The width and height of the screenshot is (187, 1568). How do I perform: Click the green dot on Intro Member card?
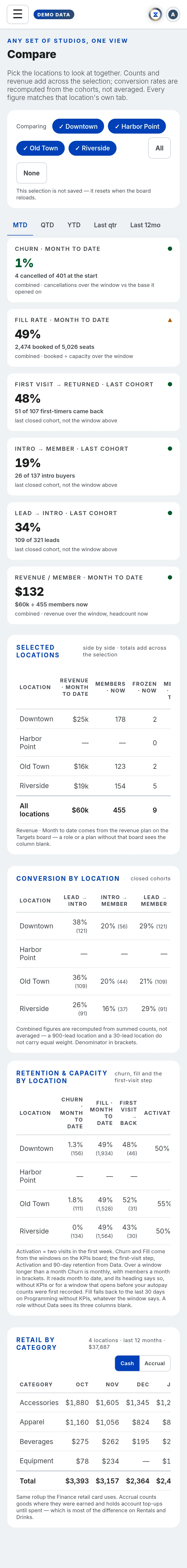169,449
